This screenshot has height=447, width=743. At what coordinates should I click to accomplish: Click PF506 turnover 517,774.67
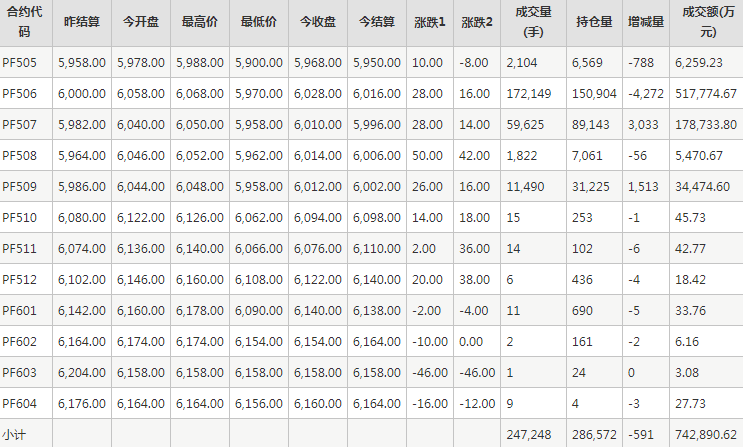[706, 93]
